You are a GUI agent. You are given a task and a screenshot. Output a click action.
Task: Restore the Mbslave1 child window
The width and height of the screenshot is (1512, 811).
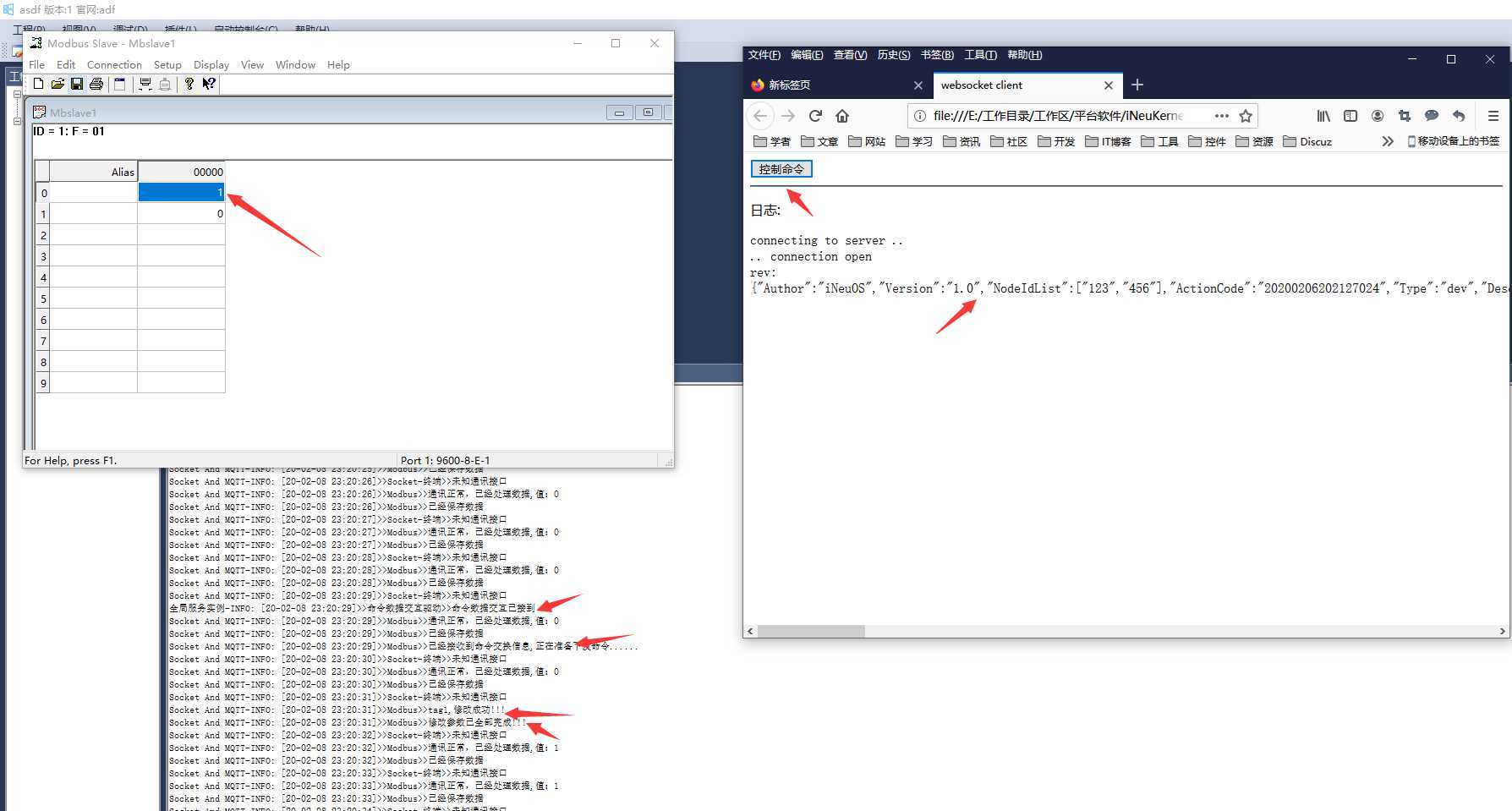pos(648,112)
